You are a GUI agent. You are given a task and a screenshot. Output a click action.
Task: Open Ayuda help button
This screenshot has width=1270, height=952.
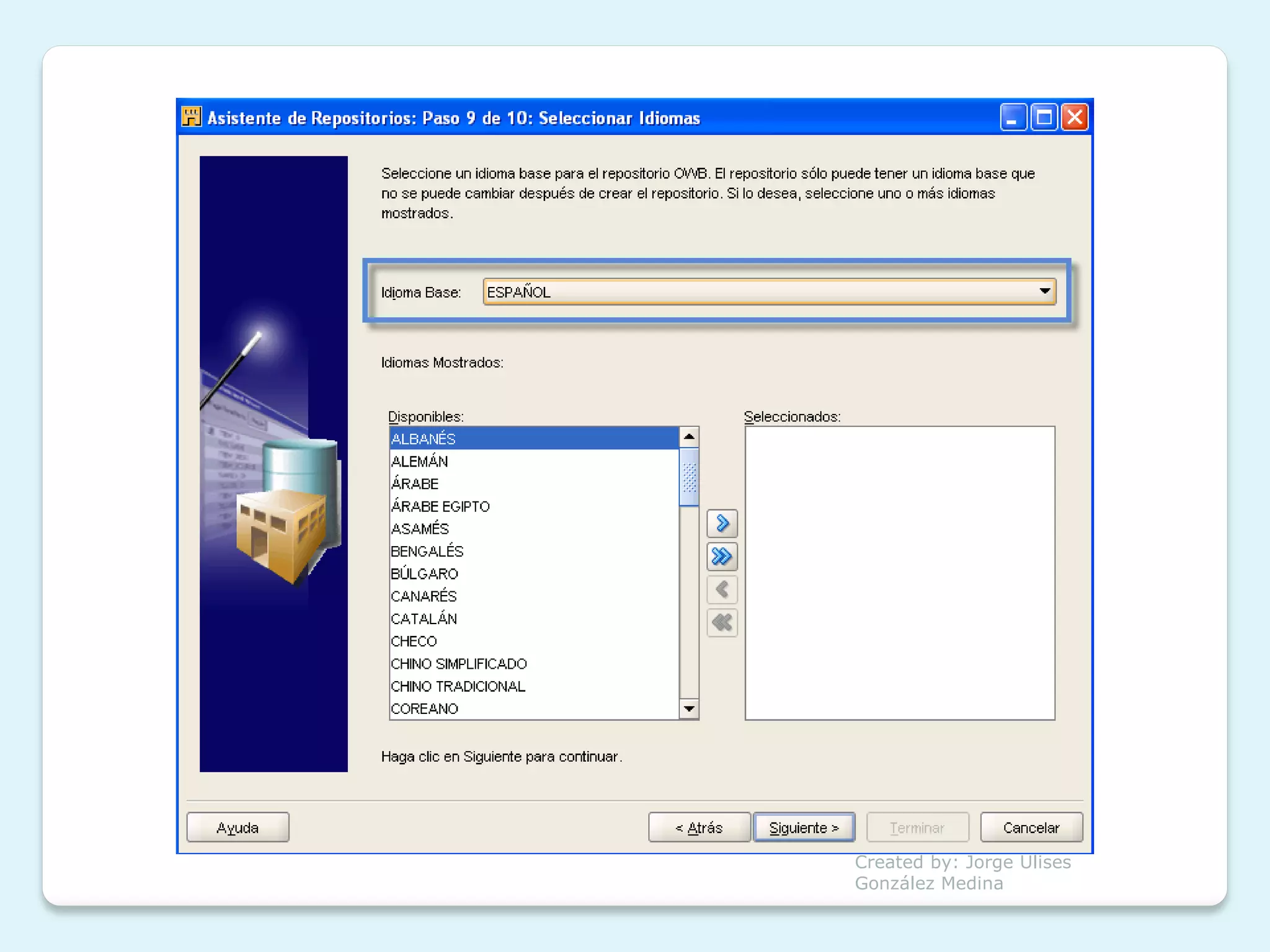click(238, 827)
